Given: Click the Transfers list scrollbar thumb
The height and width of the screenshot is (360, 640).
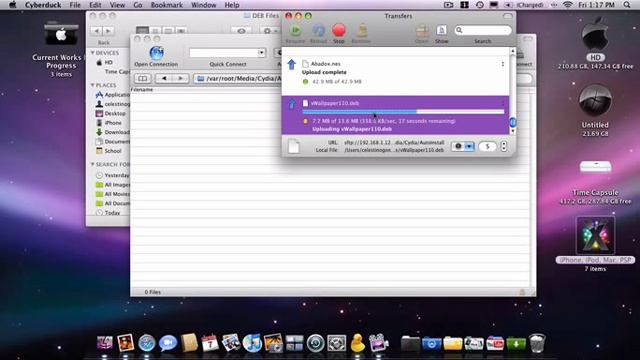Looking at the screenshot, I should pyautogui.click(x=513, y=122).
